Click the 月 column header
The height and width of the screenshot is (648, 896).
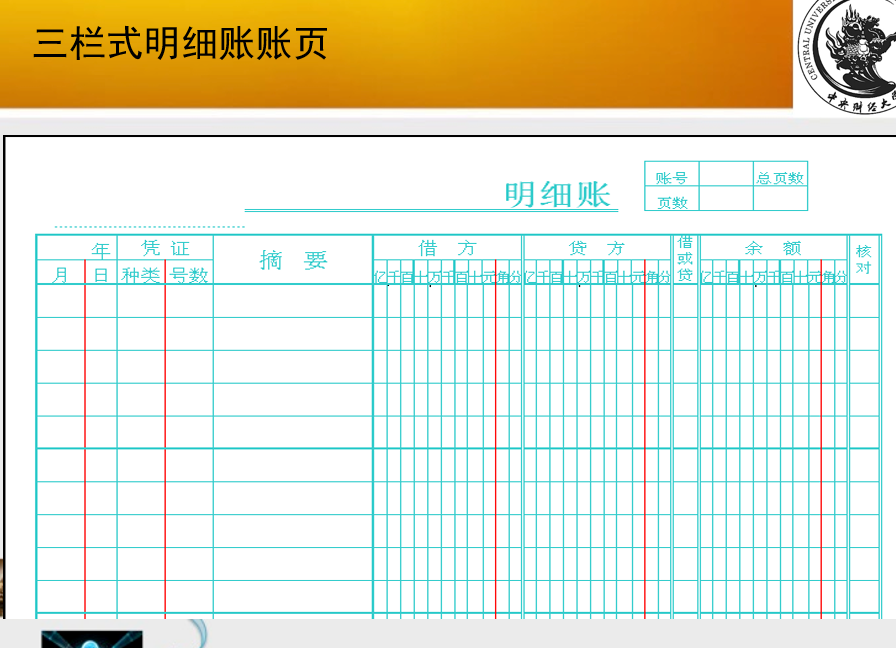61,273
